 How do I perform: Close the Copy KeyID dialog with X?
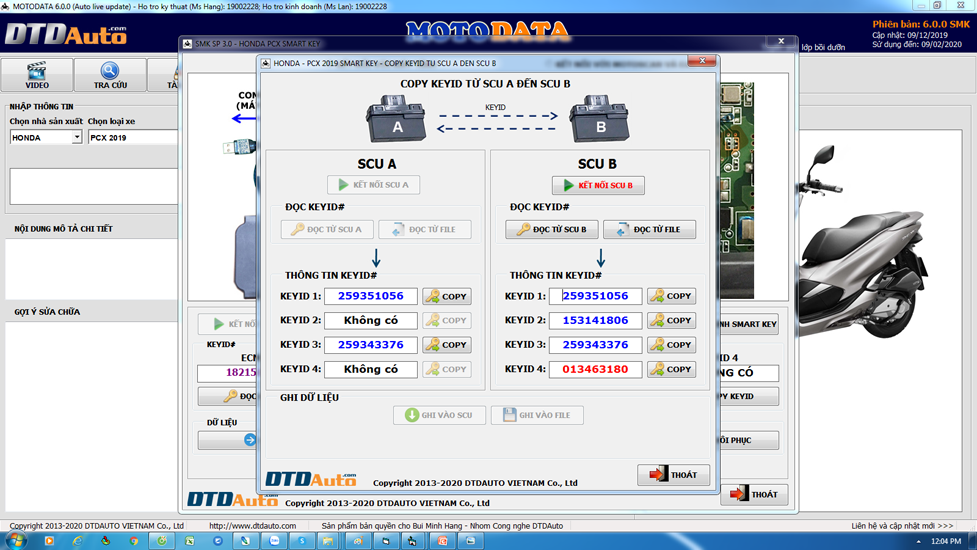[702, 61]
